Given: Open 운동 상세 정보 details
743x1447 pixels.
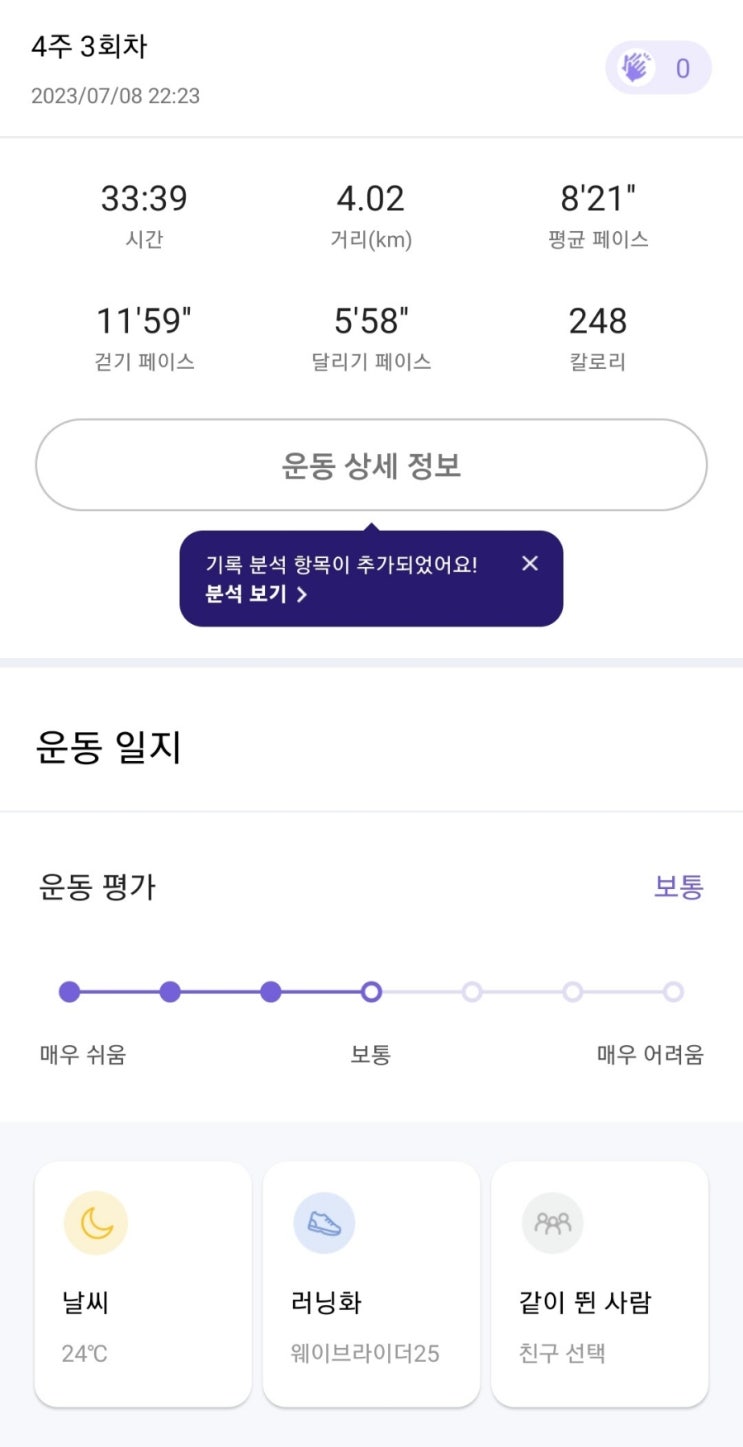Looking at the screenshot, I should tap(371, 466).
